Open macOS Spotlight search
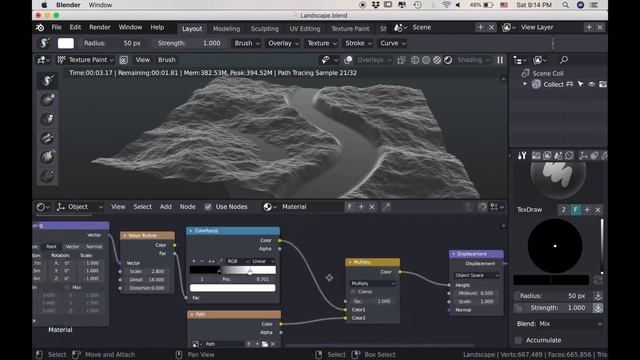640x360 pixels. [x=565, y=5]
